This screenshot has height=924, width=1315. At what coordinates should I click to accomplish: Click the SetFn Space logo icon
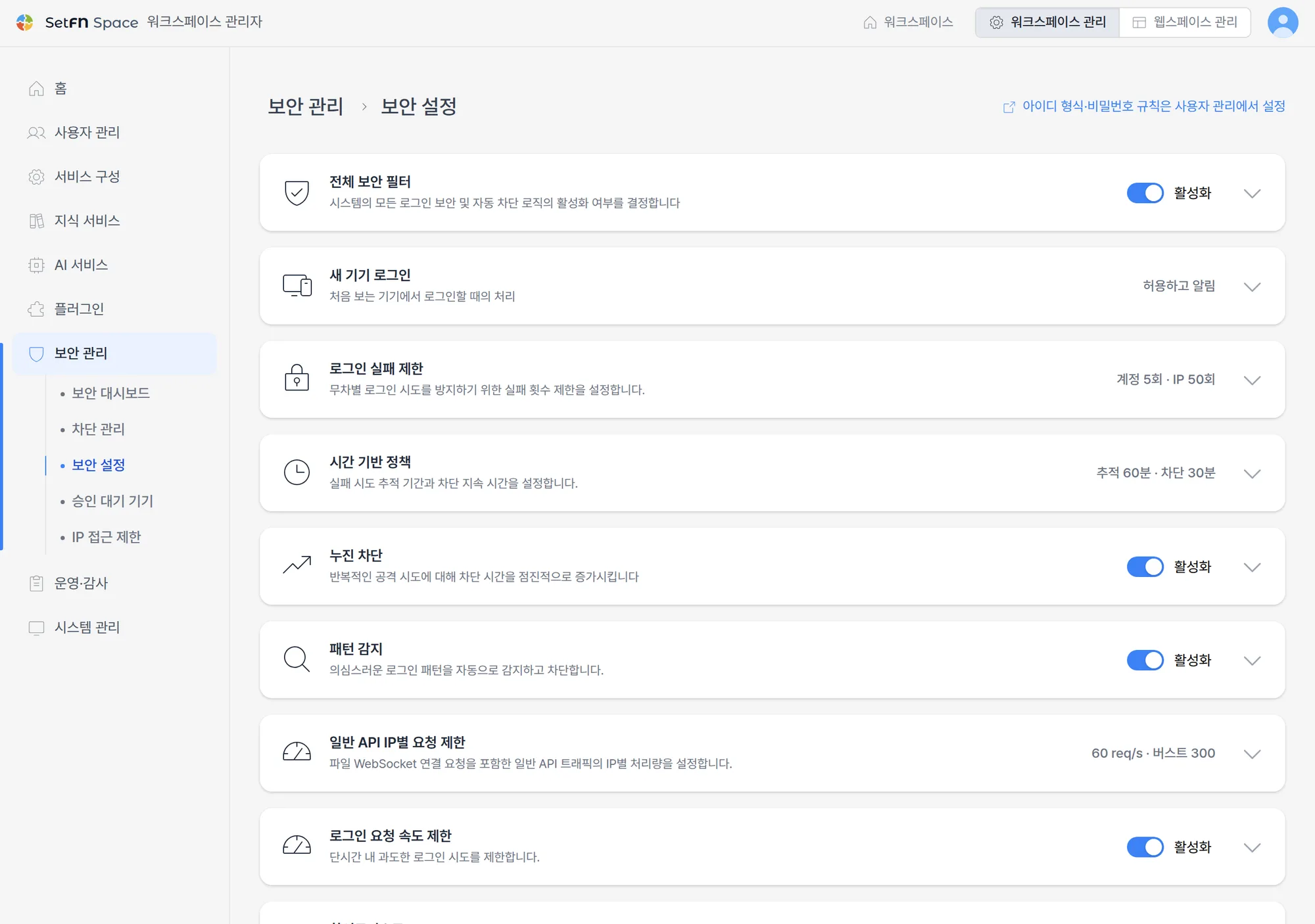point(25,22)
